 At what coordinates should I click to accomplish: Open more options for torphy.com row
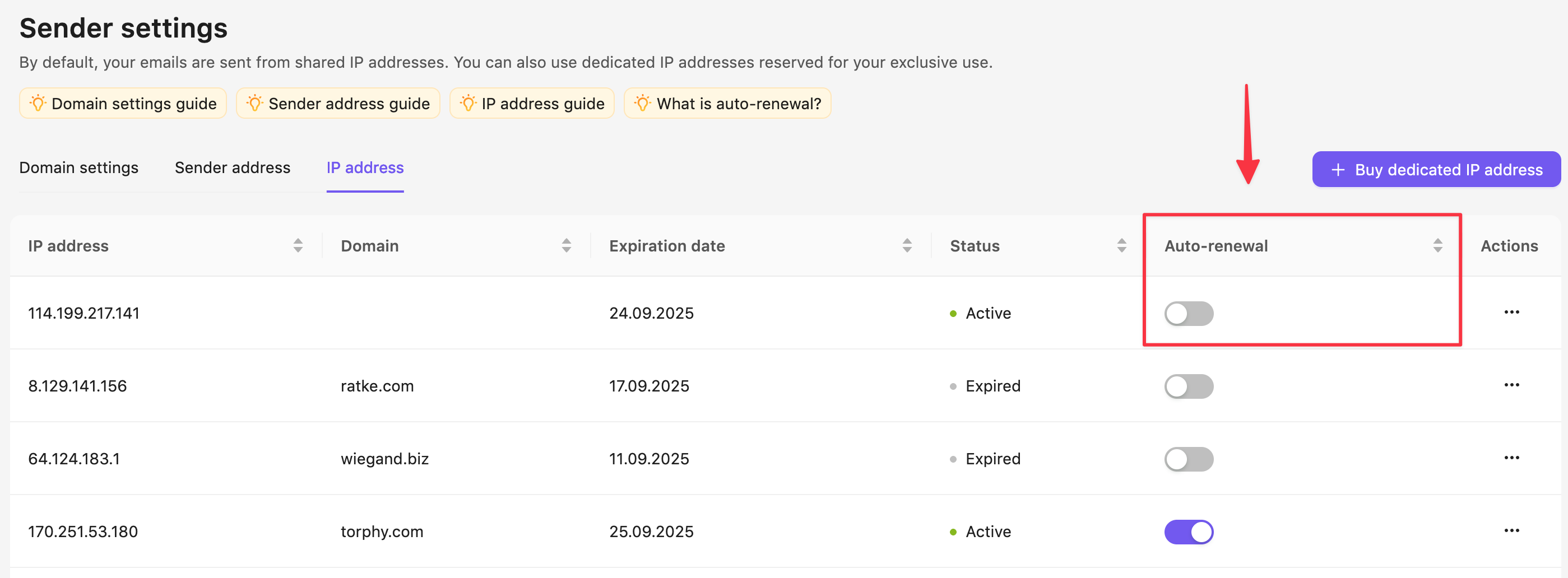[x=1511, y=531]
